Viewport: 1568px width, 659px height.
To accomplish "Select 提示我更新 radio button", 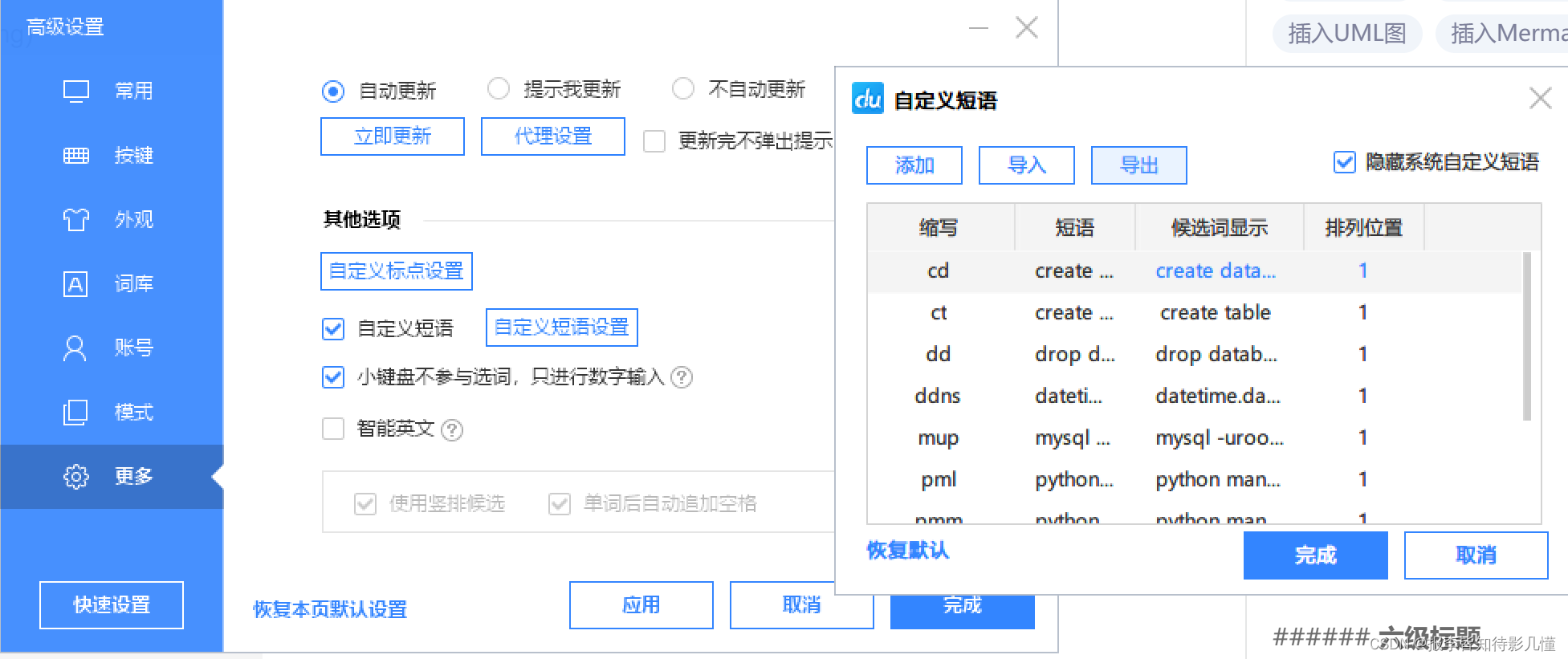I will 499,89.
